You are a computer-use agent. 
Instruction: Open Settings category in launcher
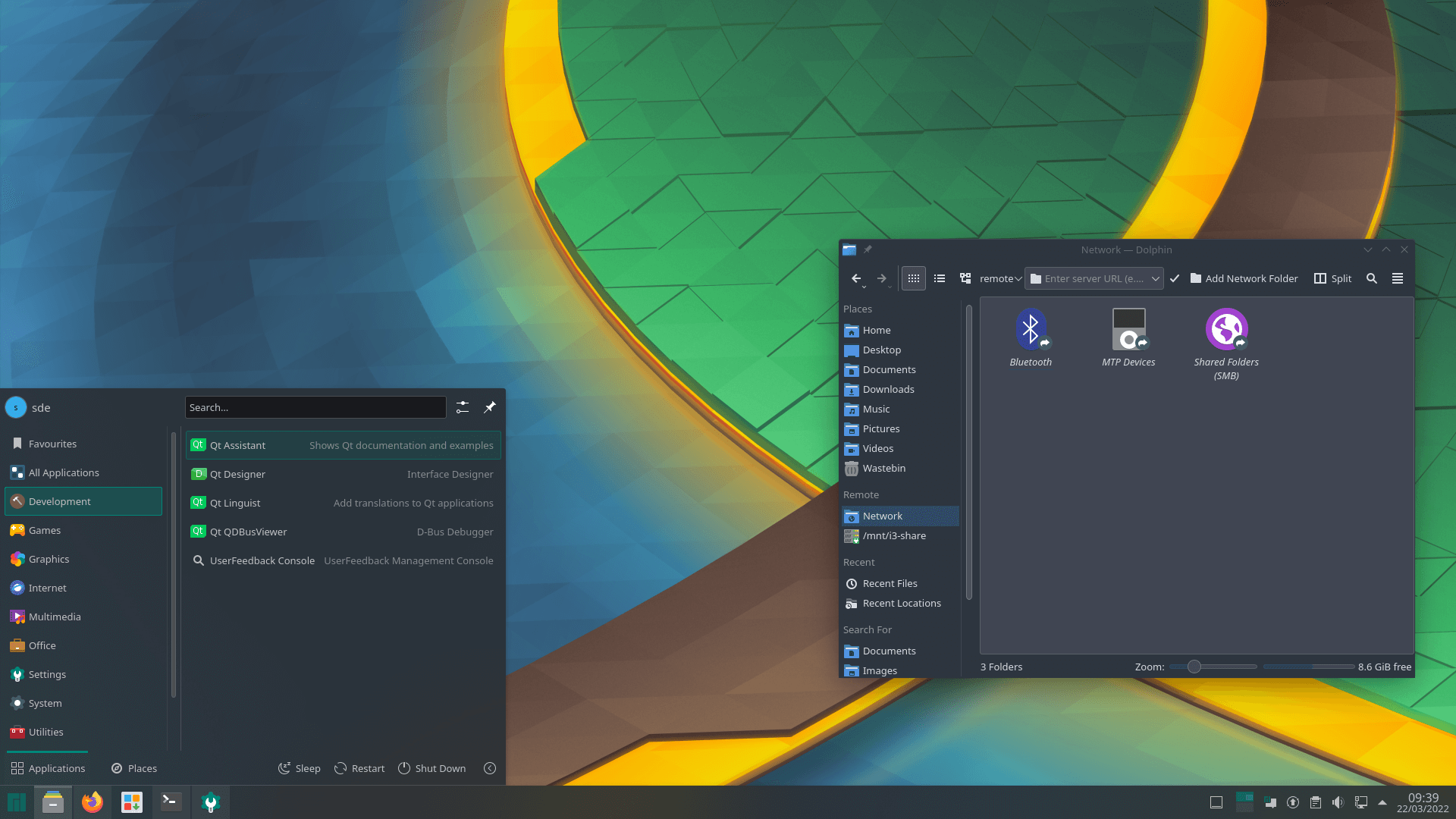[x=83, y=674]
